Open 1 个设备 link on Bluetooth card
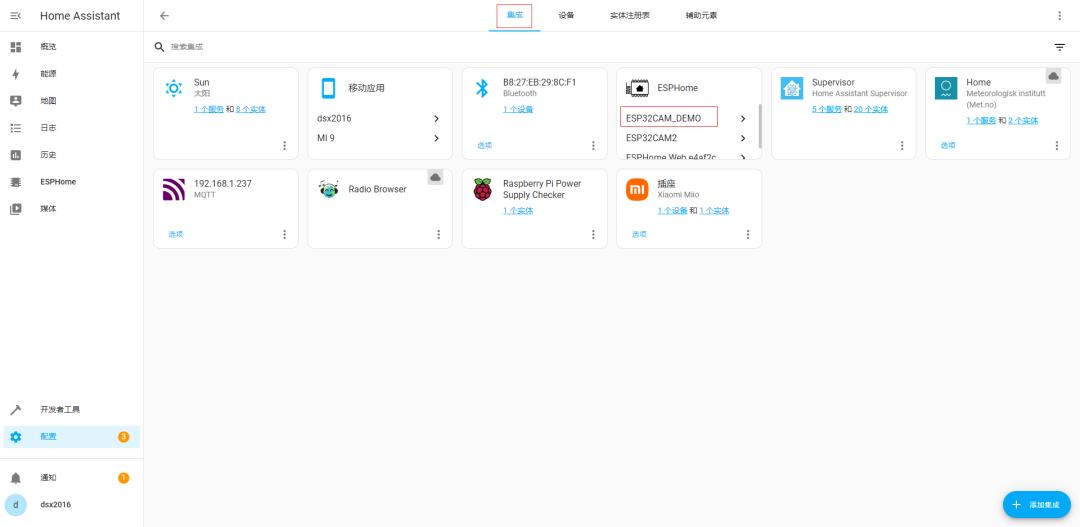1080x527 pixels. 518,110
